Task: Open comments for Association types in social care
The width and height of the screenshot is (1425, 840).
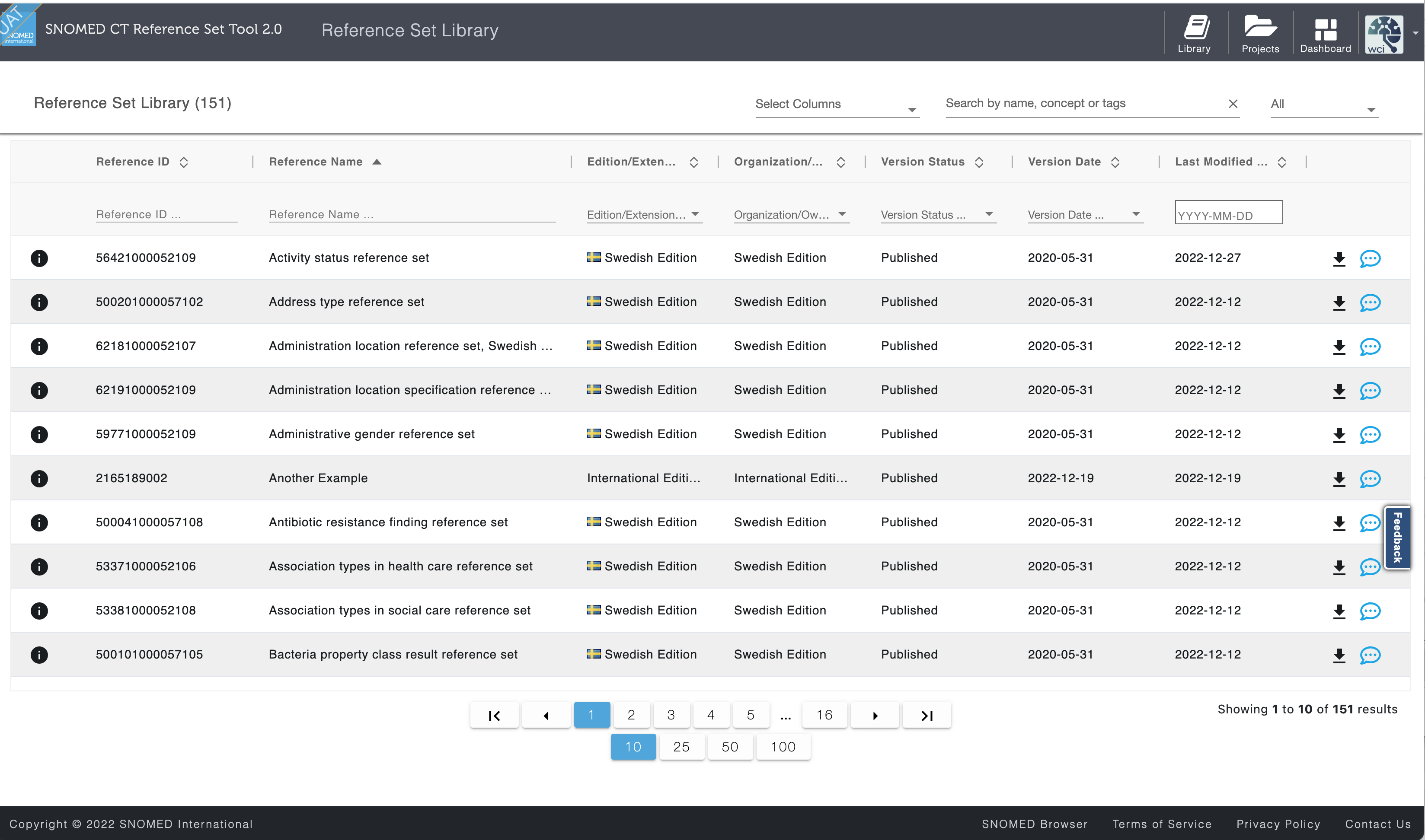Action: [1370, 611]
